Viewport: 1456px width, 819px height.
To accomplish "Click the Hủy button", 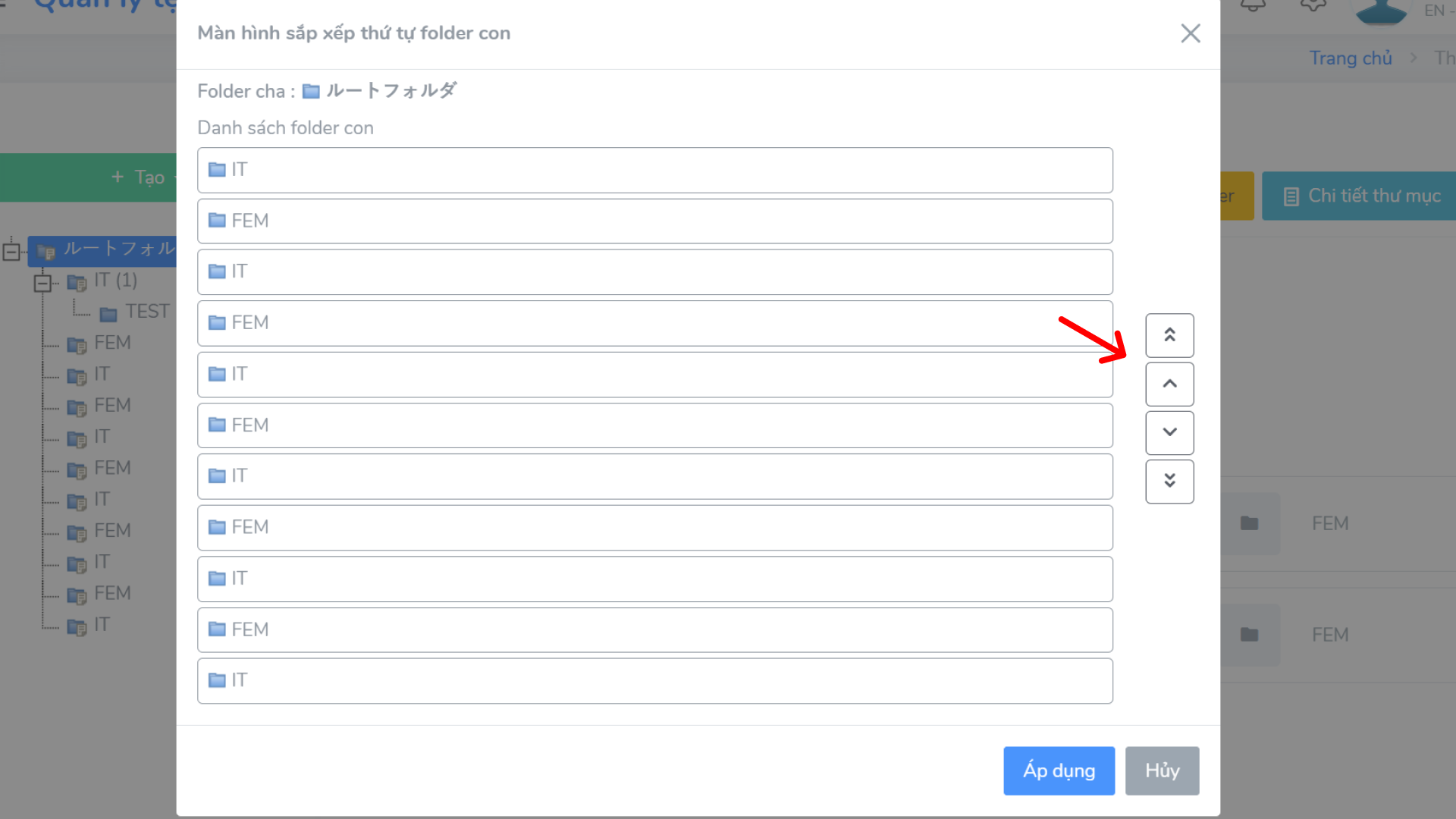I will tap(1162, 770).
